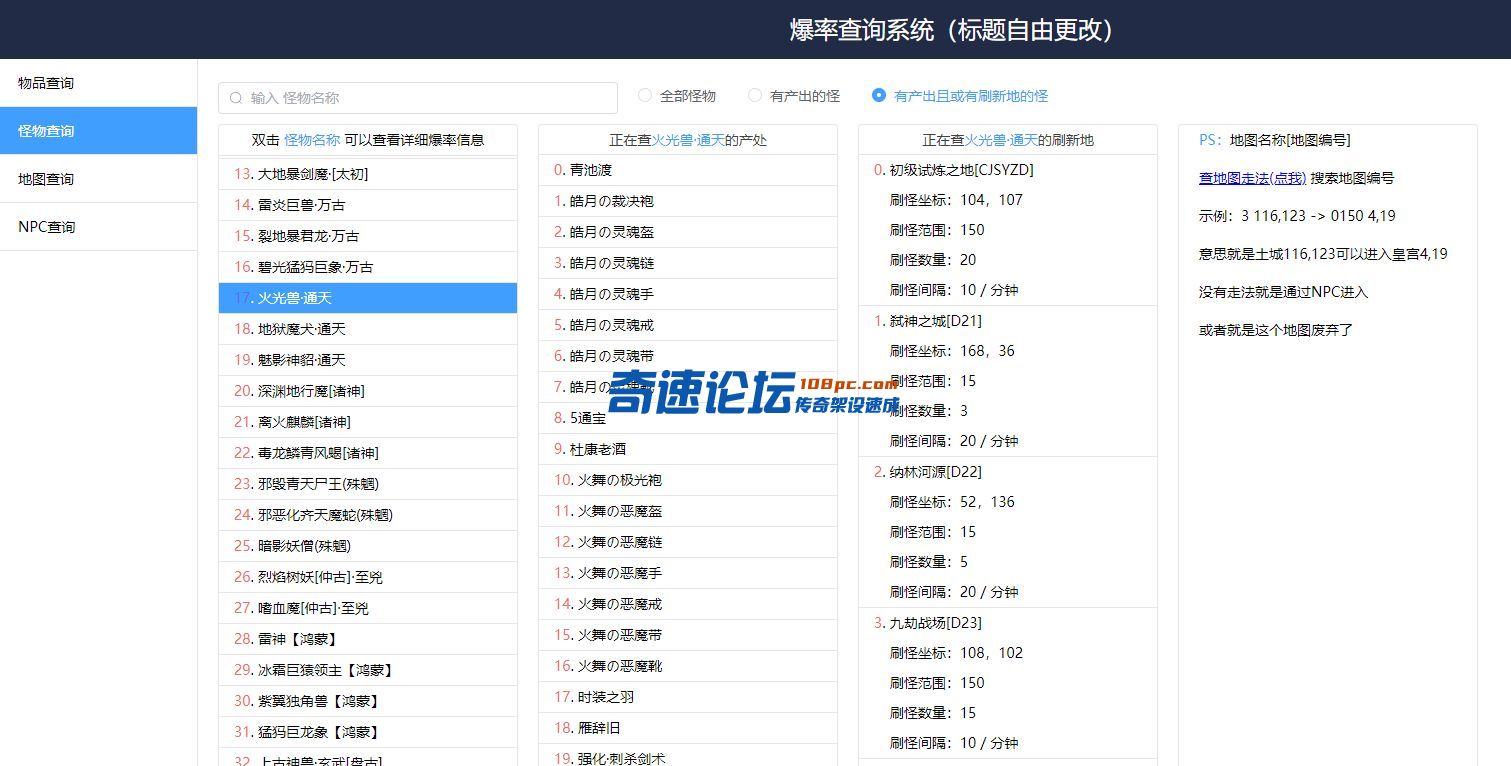Focus the 输入 怪物名称 search field
1511x766 pixels.
click(418, 98)
